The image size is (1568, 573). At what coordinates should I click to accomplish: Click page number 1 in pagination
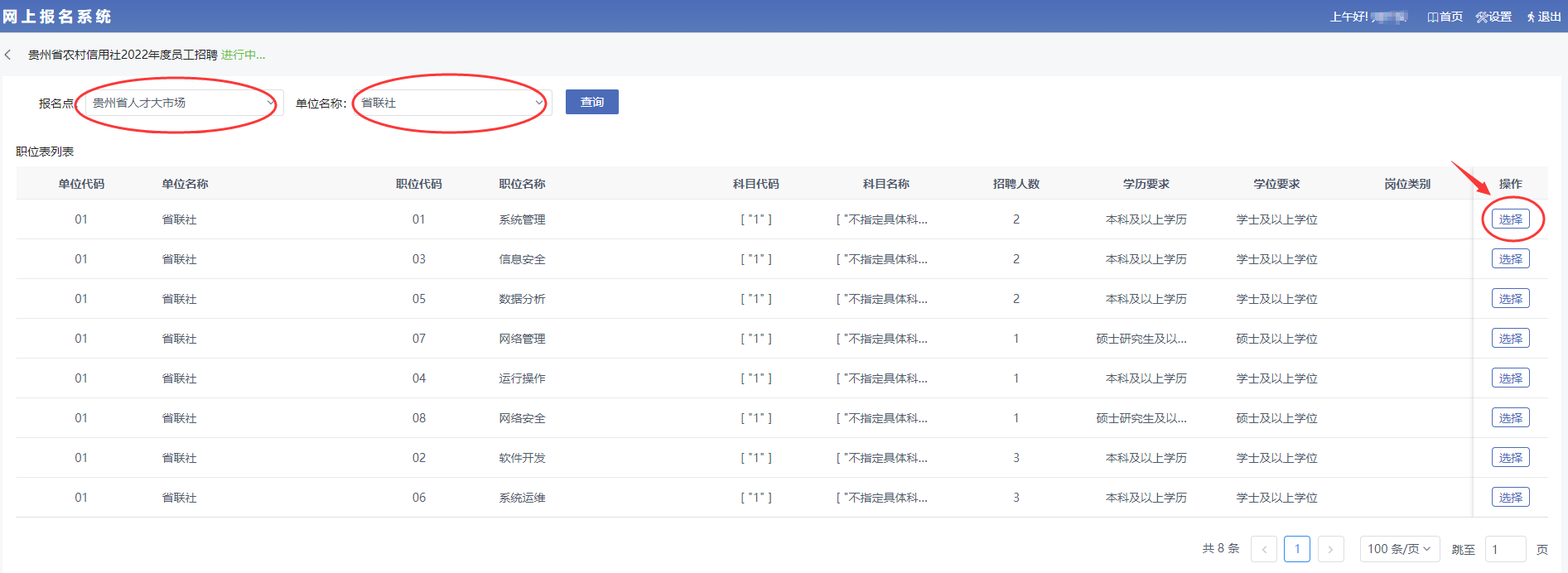click(1297, 549)
